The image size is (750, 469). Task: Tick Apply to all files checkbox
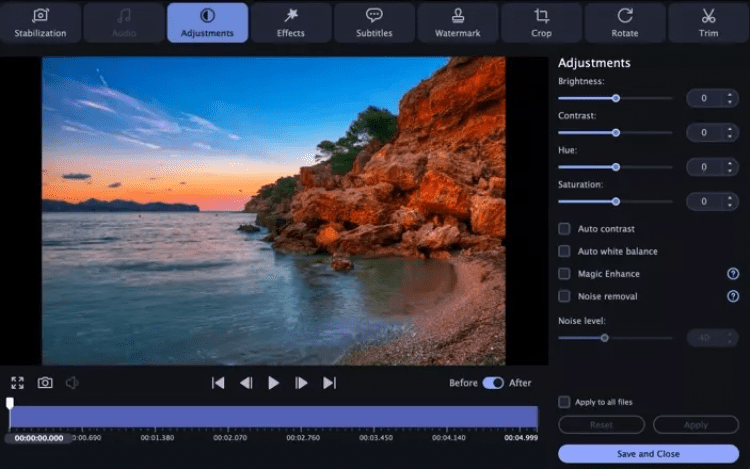click(565, 402)
